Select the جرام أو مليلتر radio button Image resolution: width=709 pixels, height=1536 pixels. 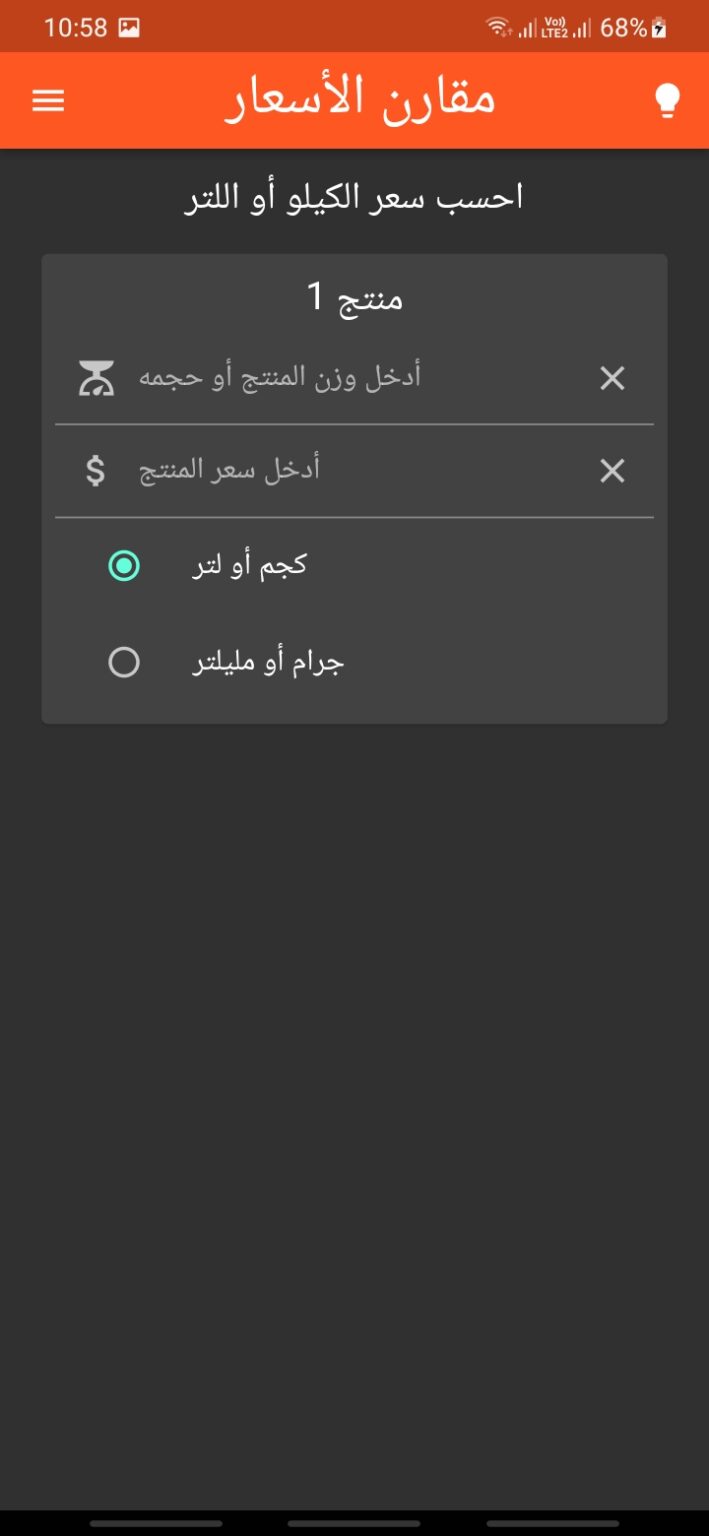pos(124,662)
